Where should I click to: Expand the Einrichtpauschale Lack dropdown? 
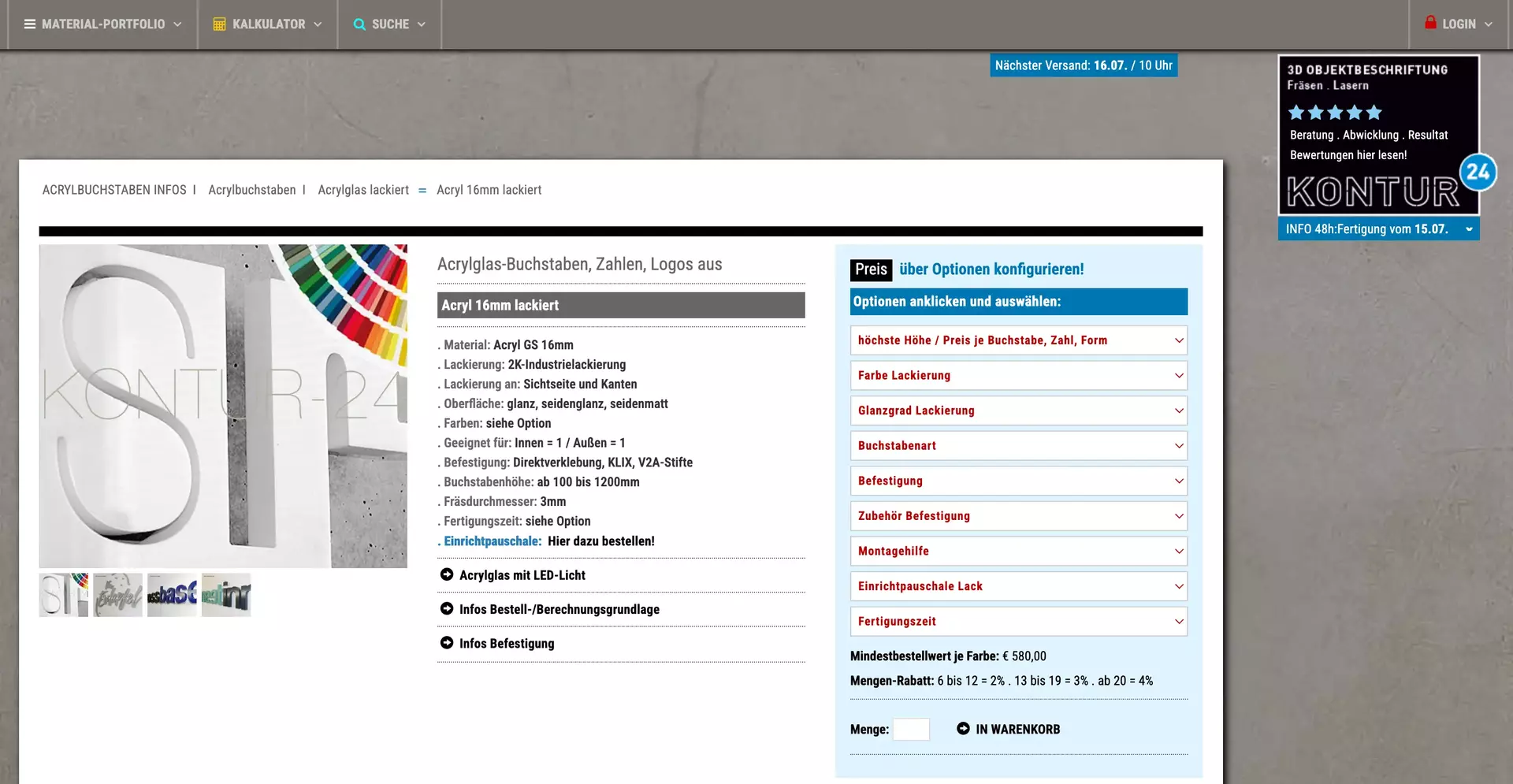click(x=1019, y=586)
